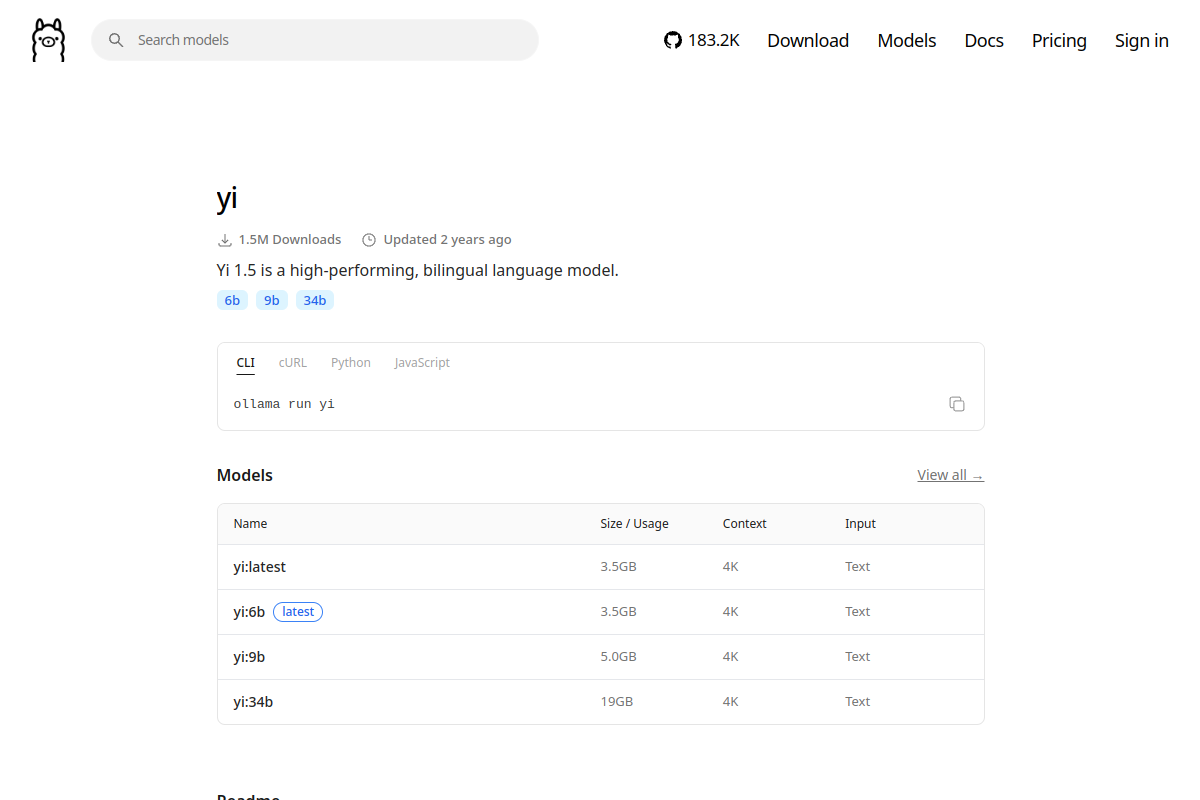The width and height of the screenshot is (1200, 800).
Task: Click the search magnifier icon
Action: pos(116,40)
